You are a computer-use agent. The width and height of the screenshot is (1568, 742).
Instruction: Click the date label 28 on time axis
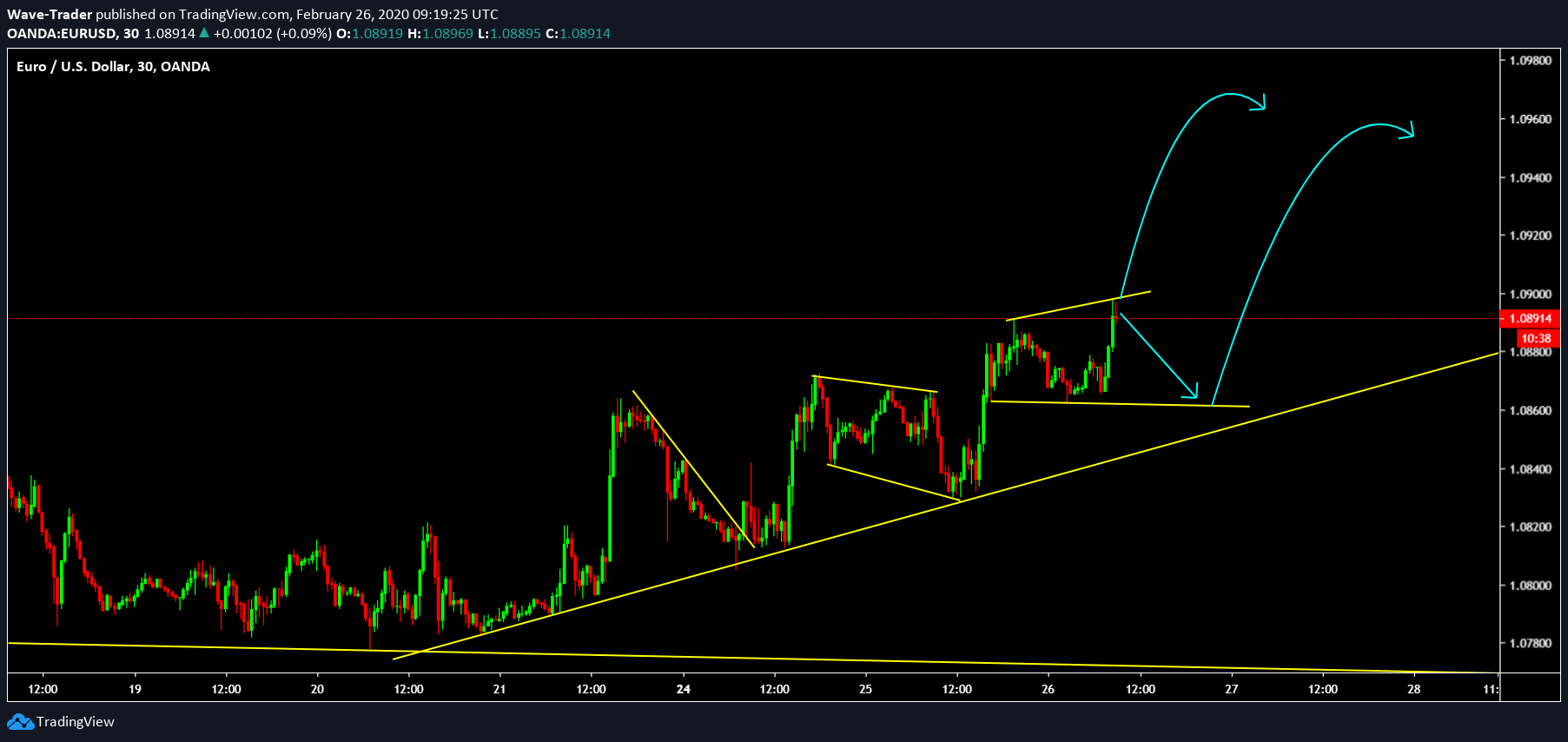(1414, 689)
